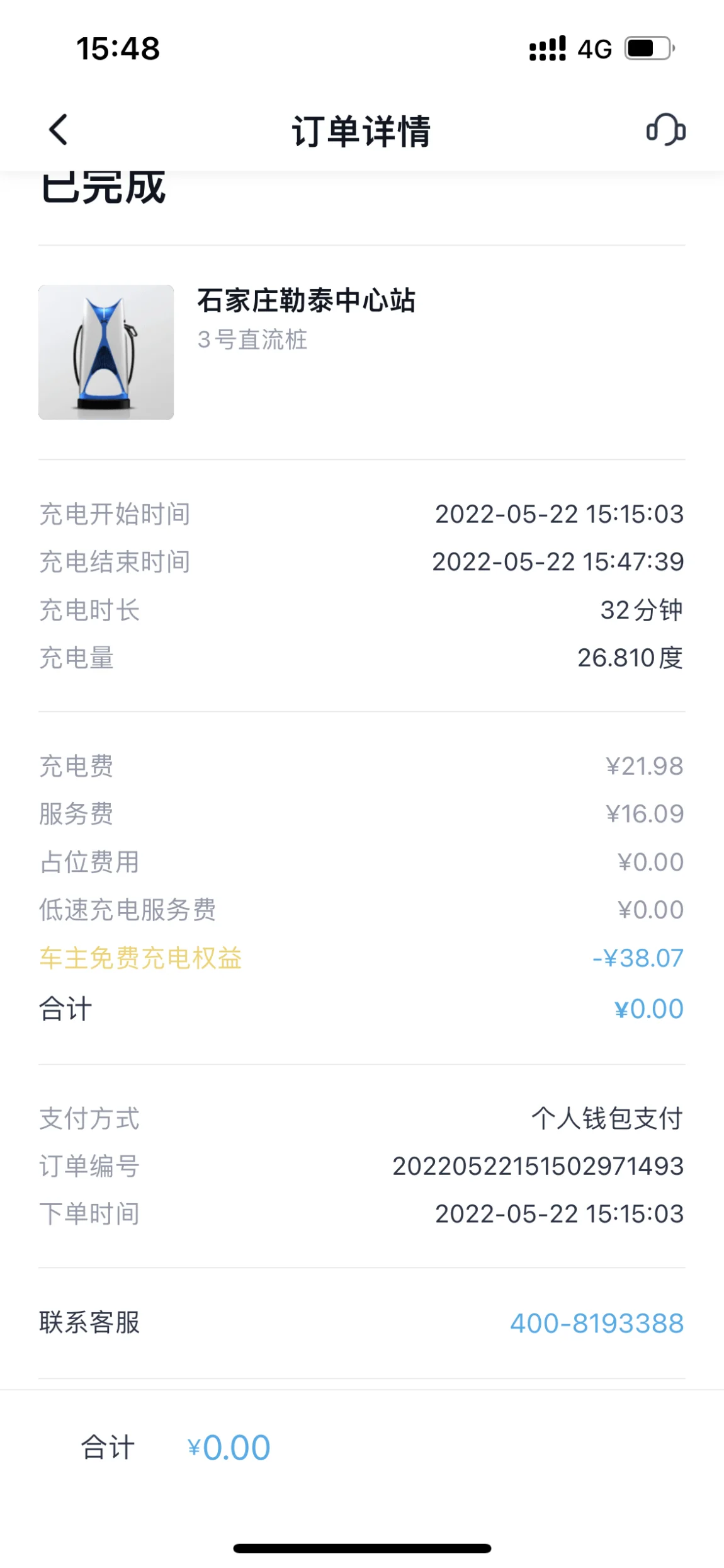The width and height of the screenshot is (724, 1568).
Task: Open customer service headset icon
Action: coord(665,130)
